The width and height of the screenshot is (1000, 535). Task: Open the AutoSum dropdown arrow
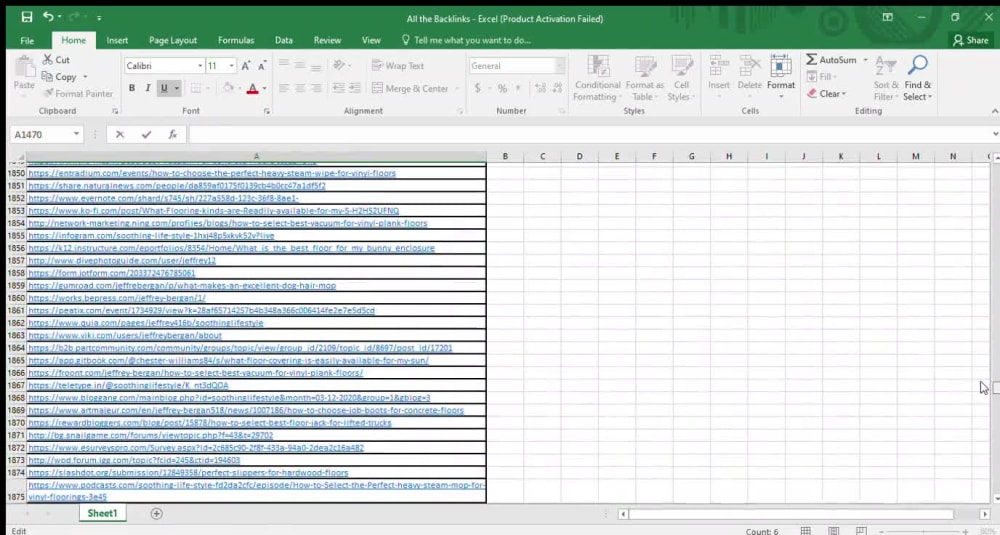[865, 60]
